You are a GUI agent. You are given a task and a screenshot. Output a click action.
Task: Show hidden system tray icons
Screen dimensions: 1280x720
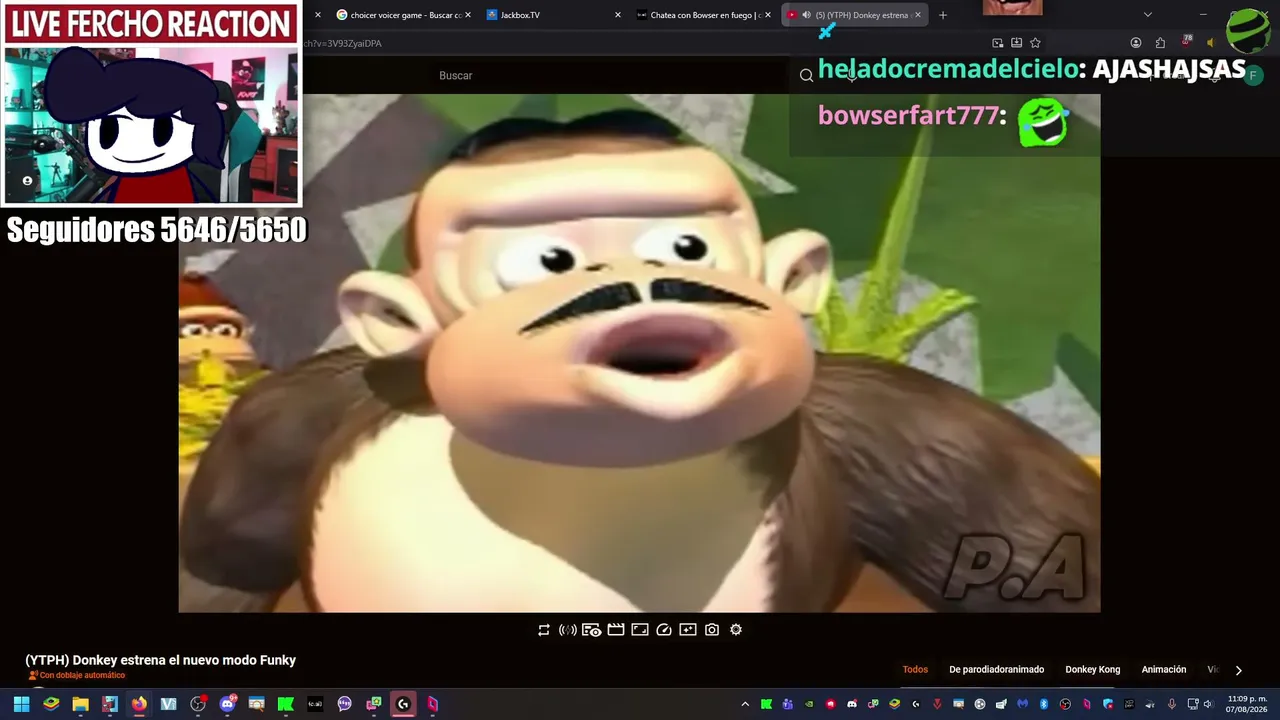pos(745,704)
